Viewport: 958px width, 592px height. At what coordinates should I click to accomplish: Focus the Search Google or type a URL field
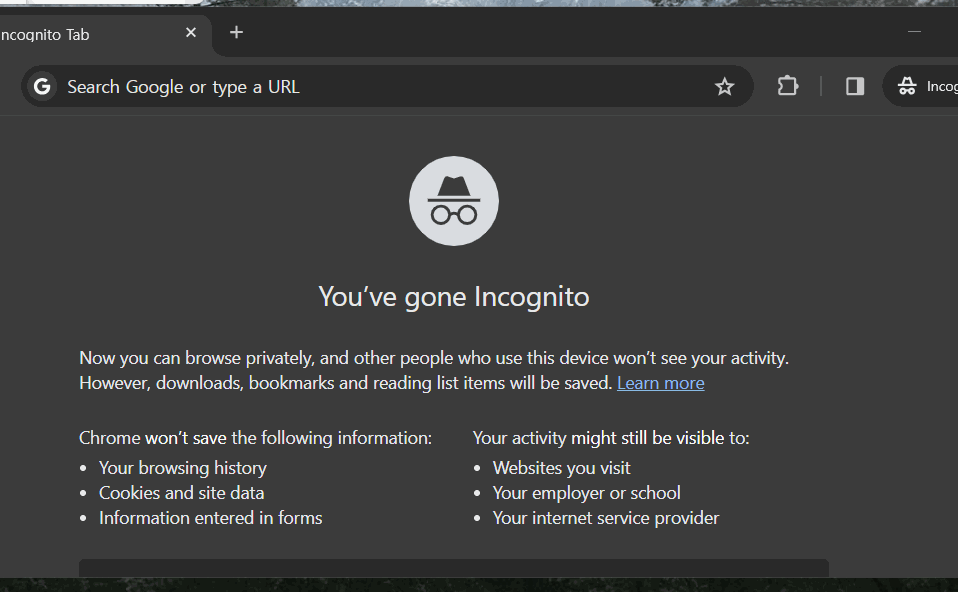point(388,87)
